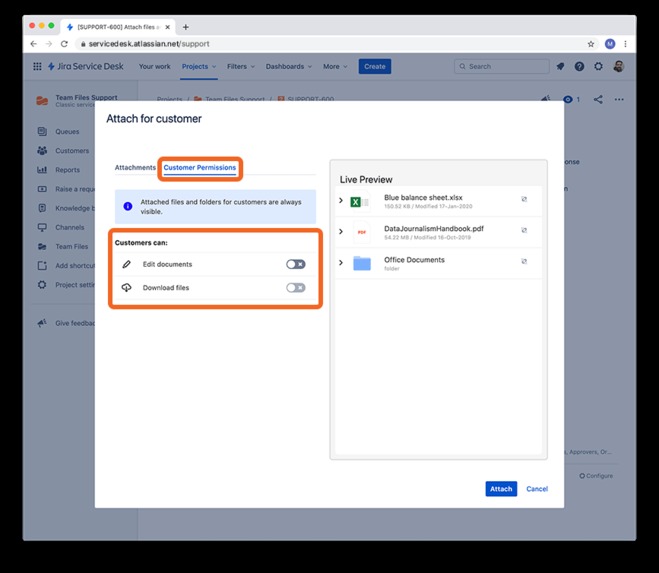Select the Customer Permissions tab
The height and width of the screenshot is (573, 659).
200,167
